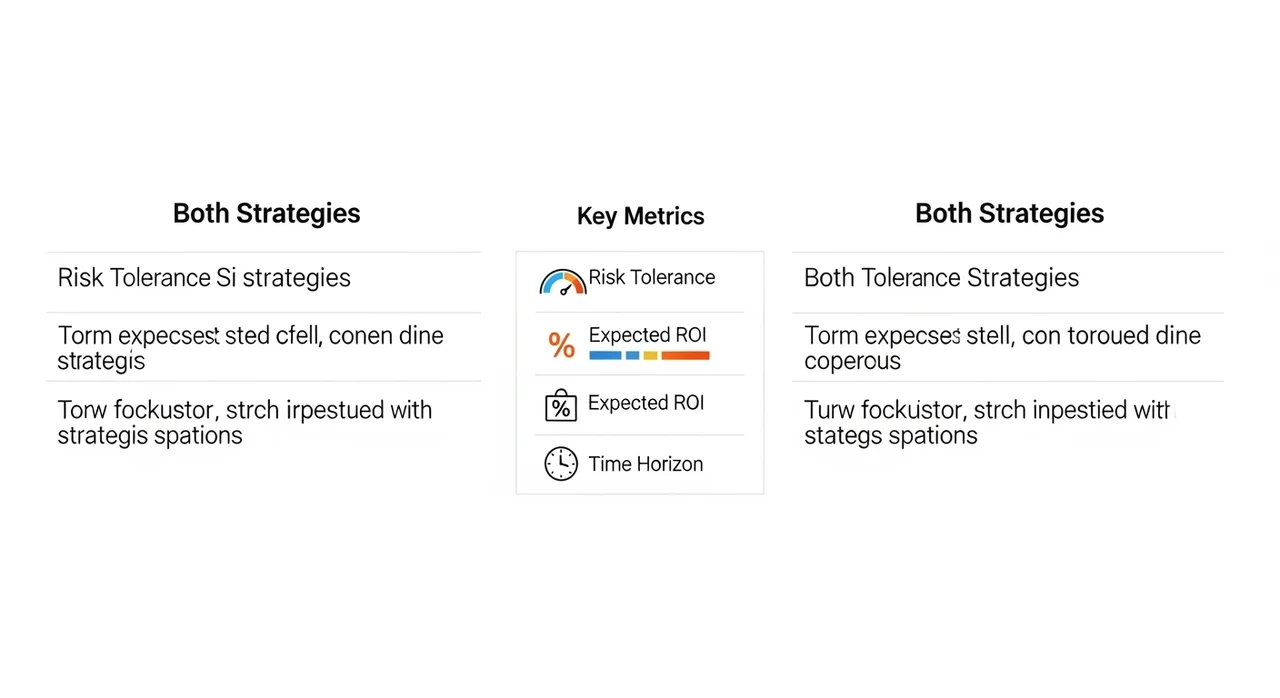The image size is (1280, 698).
Task: Select the Risk Tolerance metric label
Action: (652, 277)
